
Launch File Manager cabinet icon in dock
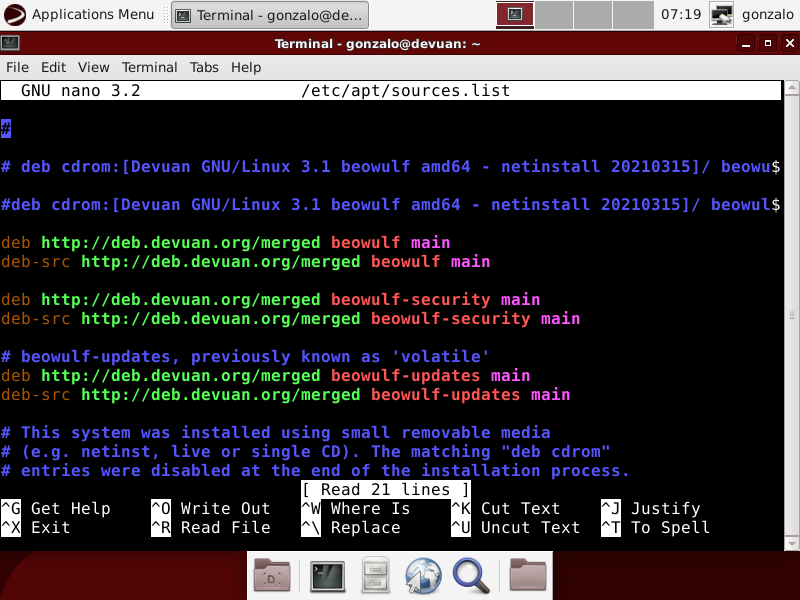[376, 576]
